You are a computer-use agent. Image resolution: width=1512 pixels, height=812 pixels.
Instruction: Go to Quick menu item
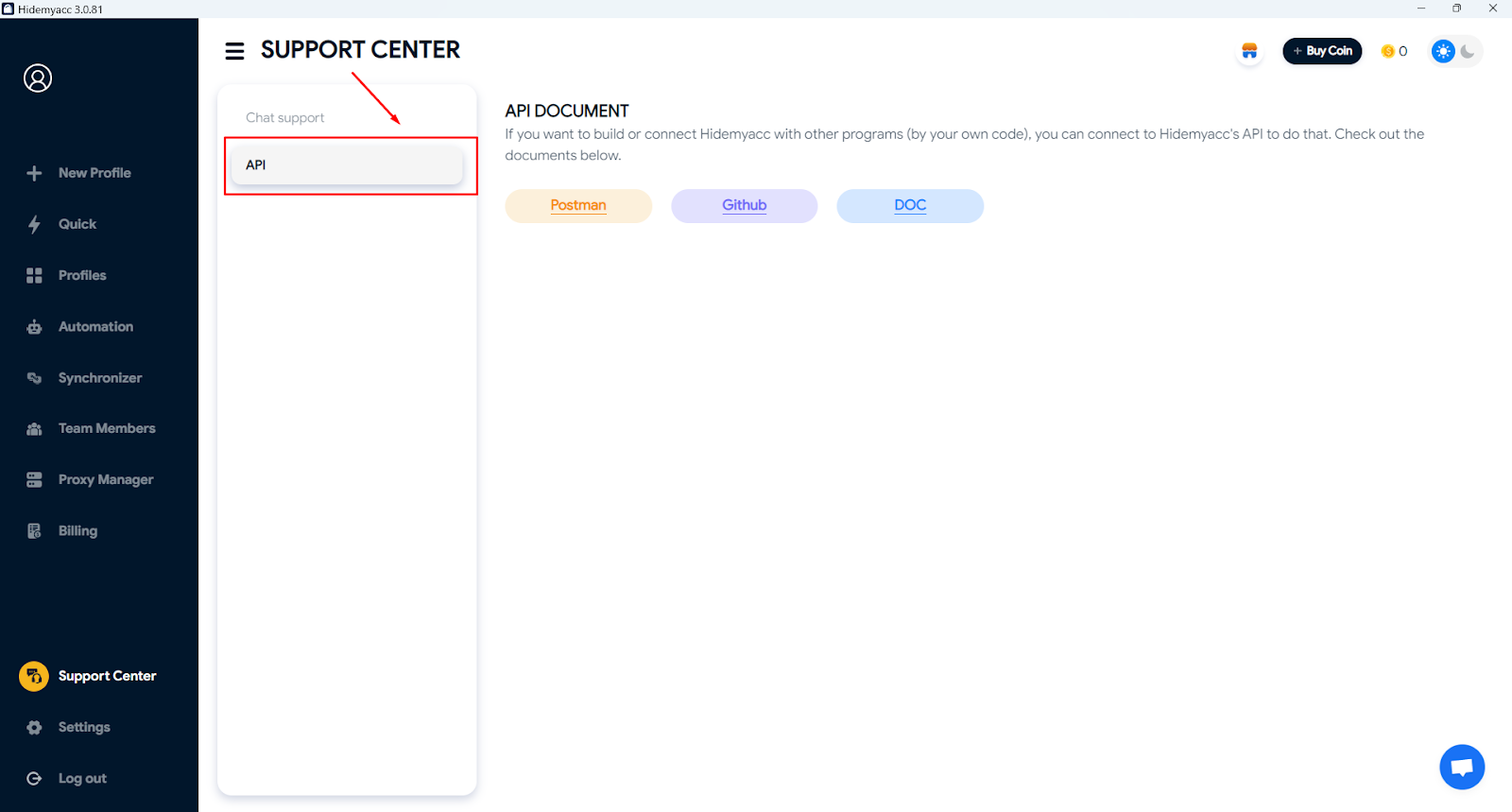[77, 224]
